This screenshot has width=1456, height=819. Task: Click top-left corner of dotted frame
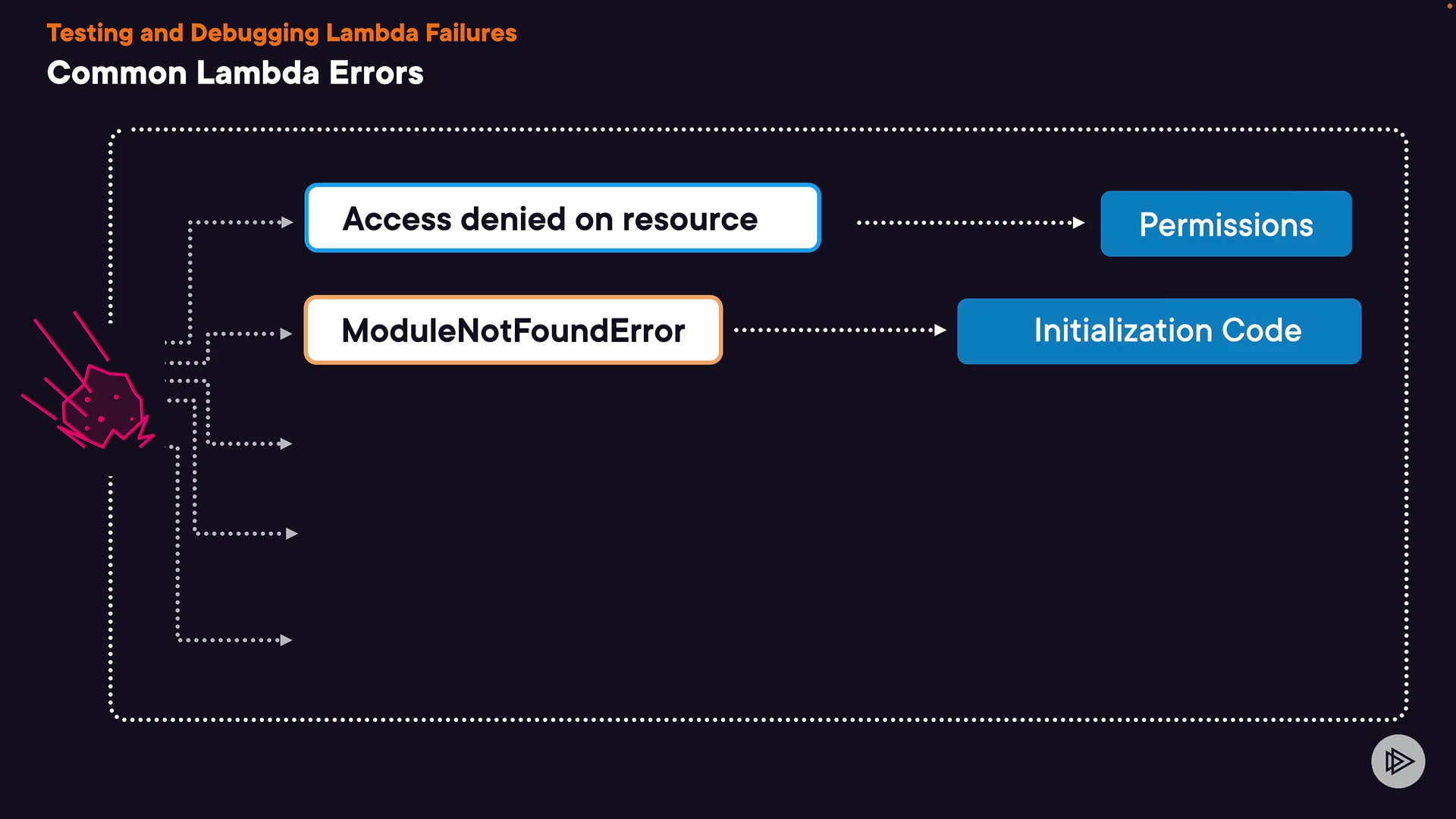114,133
